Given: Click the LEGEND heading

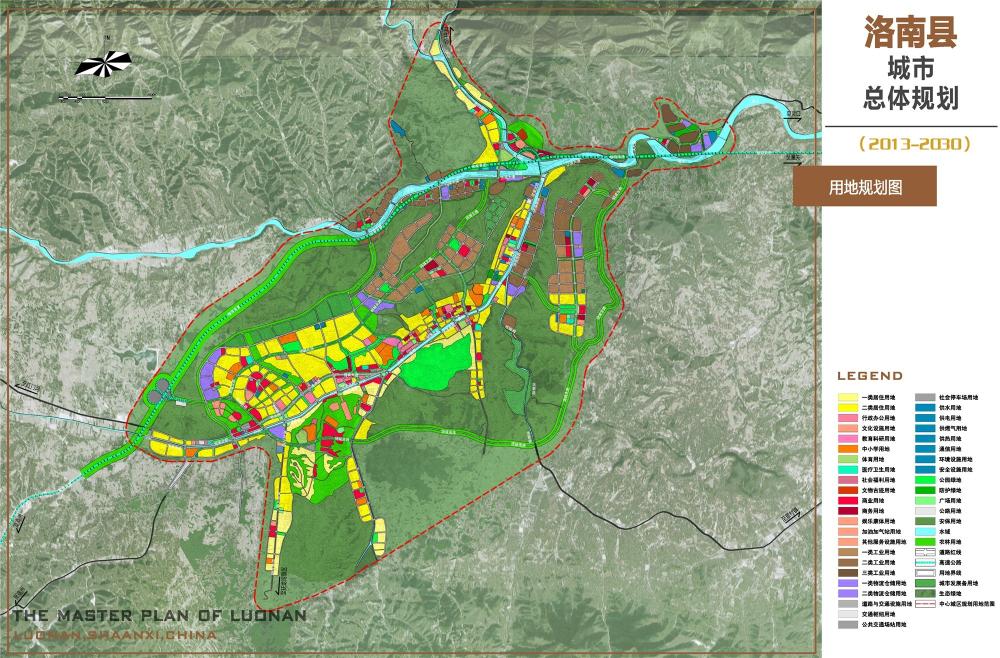Looking at the screenshot, I should pos(869,376).
